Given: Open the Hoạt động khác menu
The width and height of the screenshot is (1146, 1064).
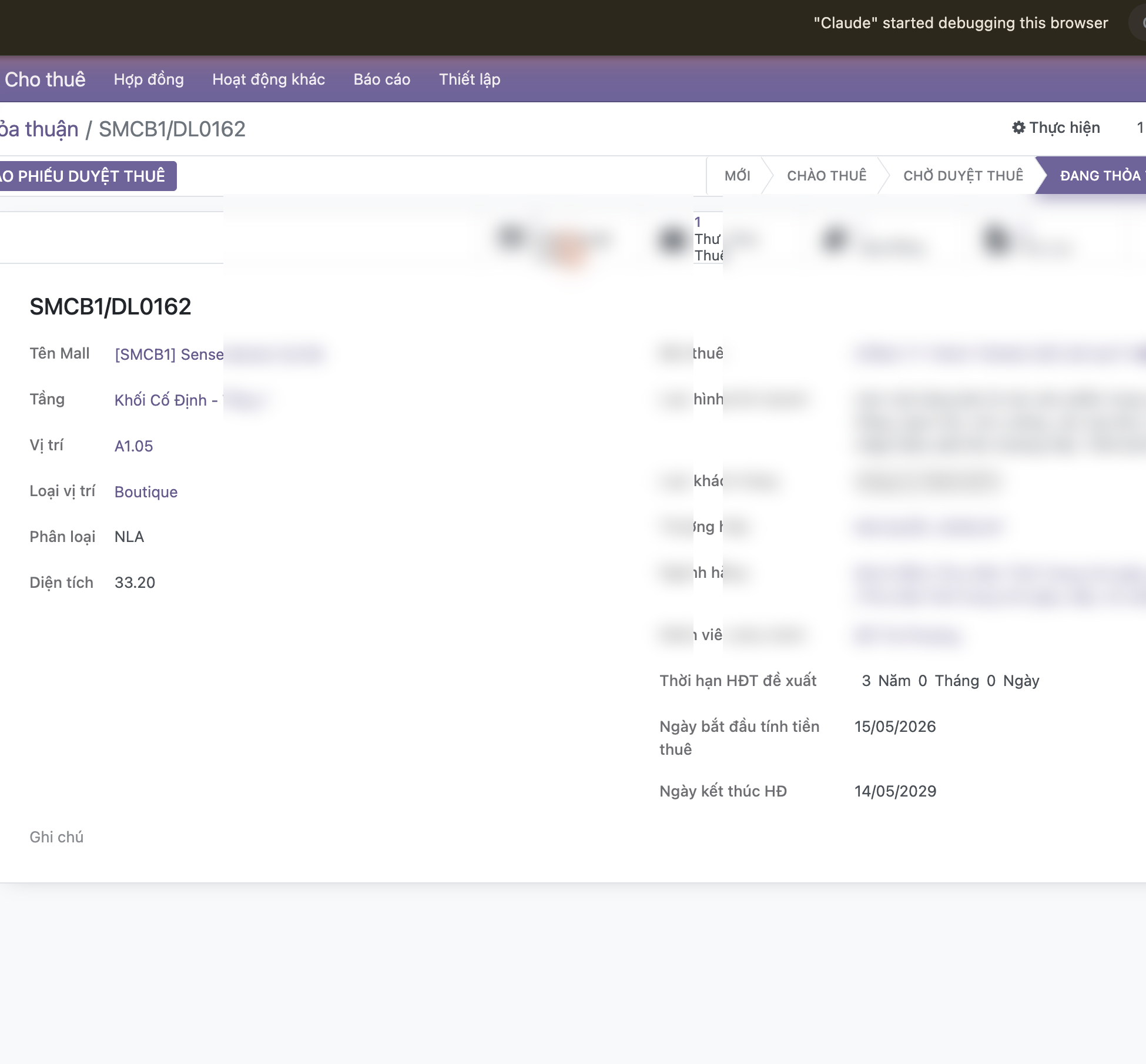Looking at the screenshot, I should (x=269, y=79).
